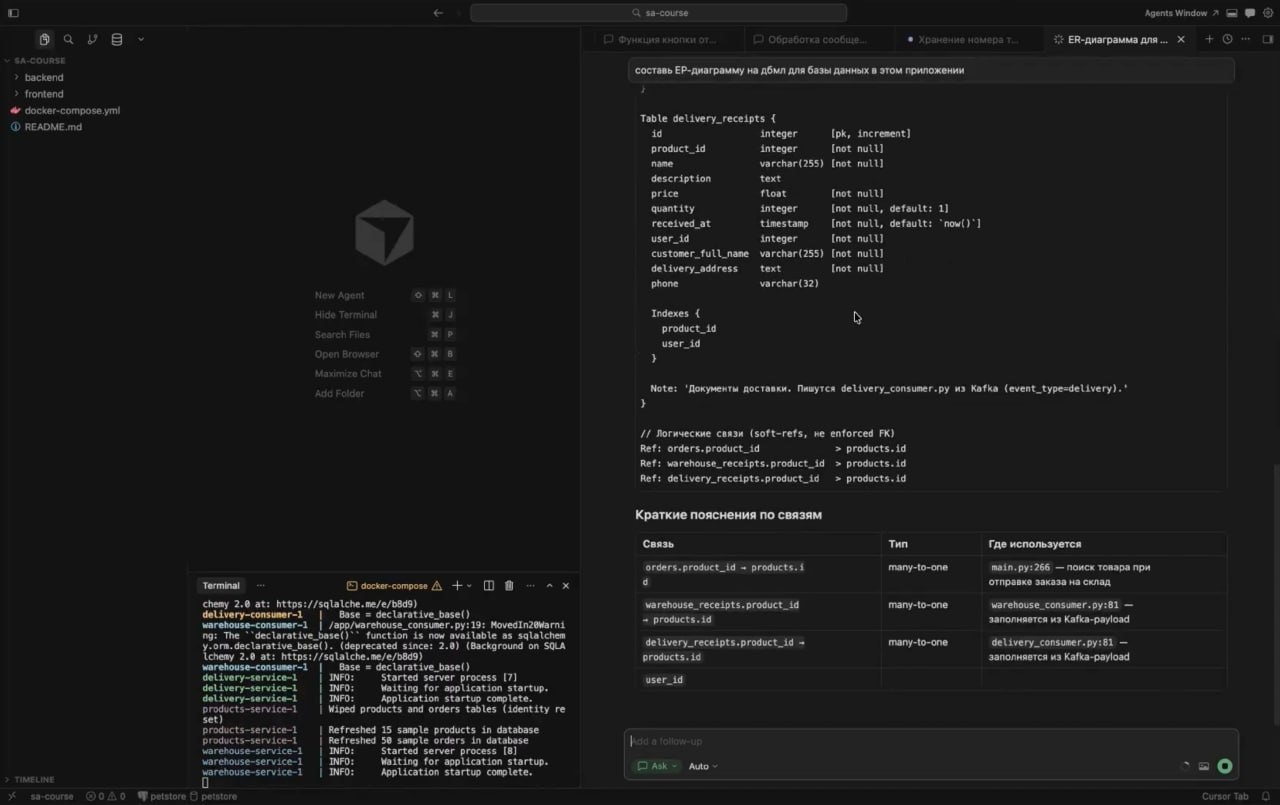Image resolution: width=1280 pixels, height=805 pixels.
Task: Click Add Folder shortcut entry
Action: tap(385, 393)
